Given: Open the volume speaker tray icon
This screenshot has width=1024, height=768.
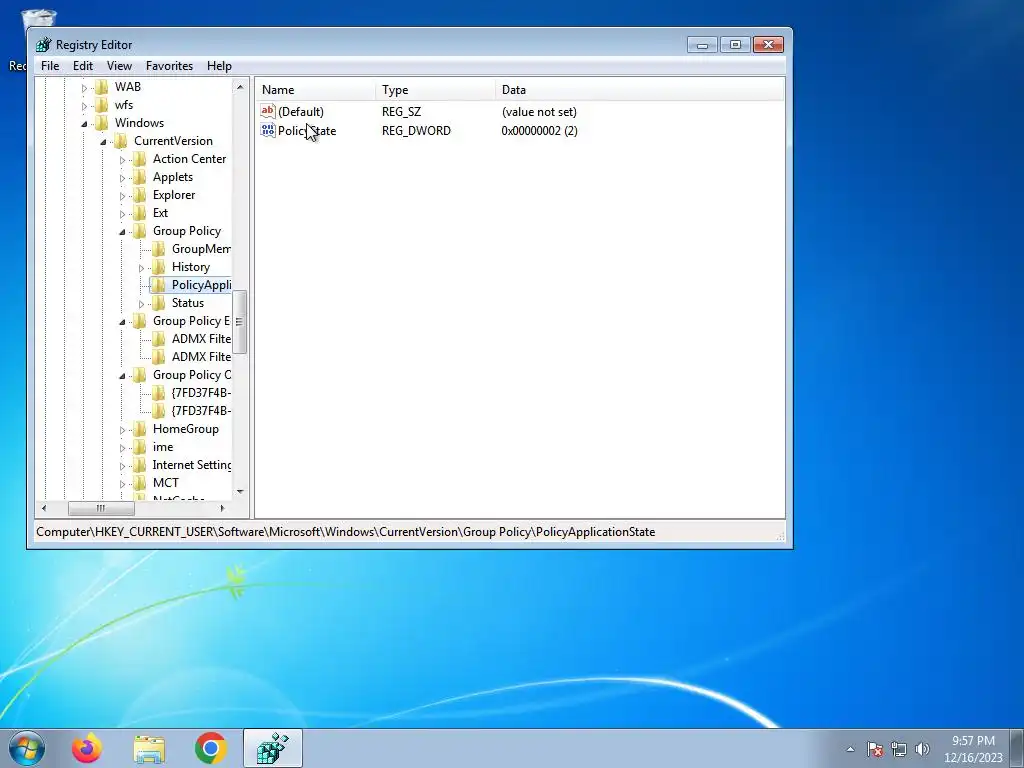Looking at the screenshot, I should point(922,749).
